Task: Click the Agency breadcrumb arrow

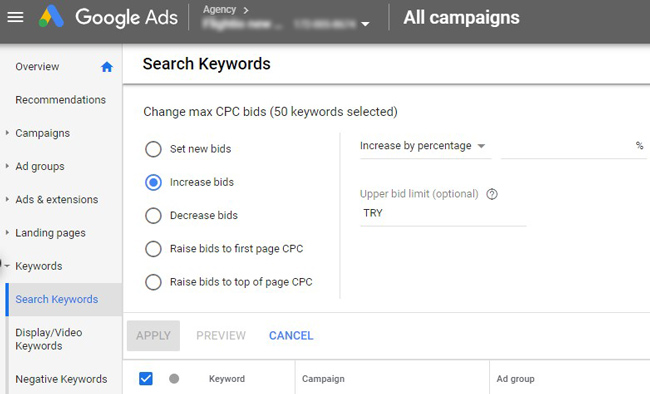Action: point(245,10)
